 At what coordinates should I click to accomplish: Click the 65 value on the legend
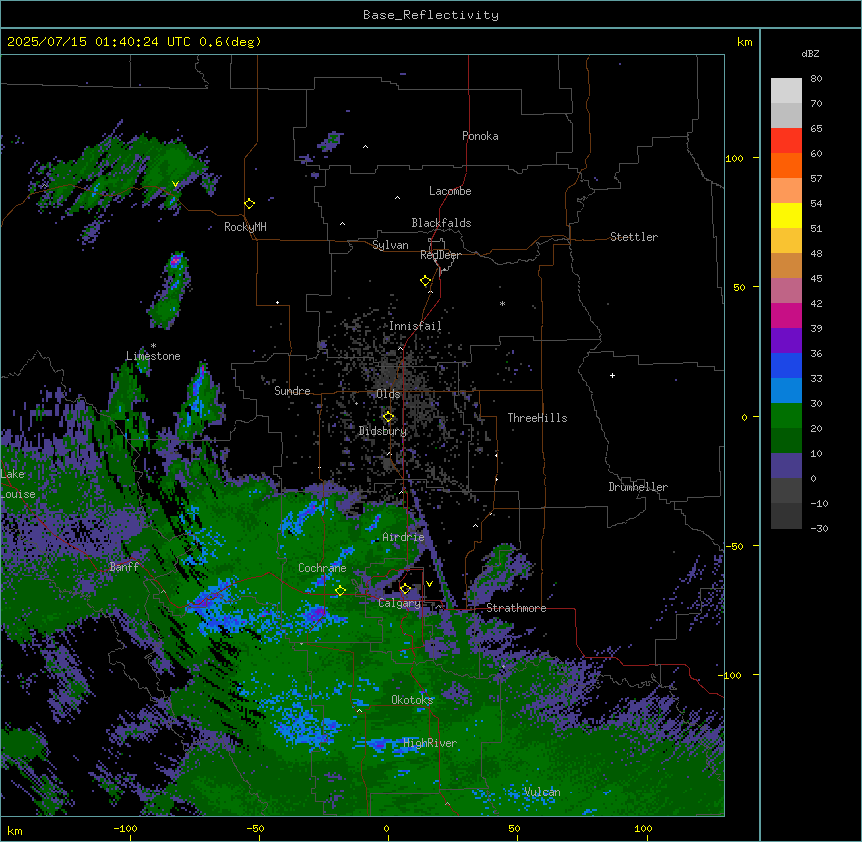click(816, 129)
